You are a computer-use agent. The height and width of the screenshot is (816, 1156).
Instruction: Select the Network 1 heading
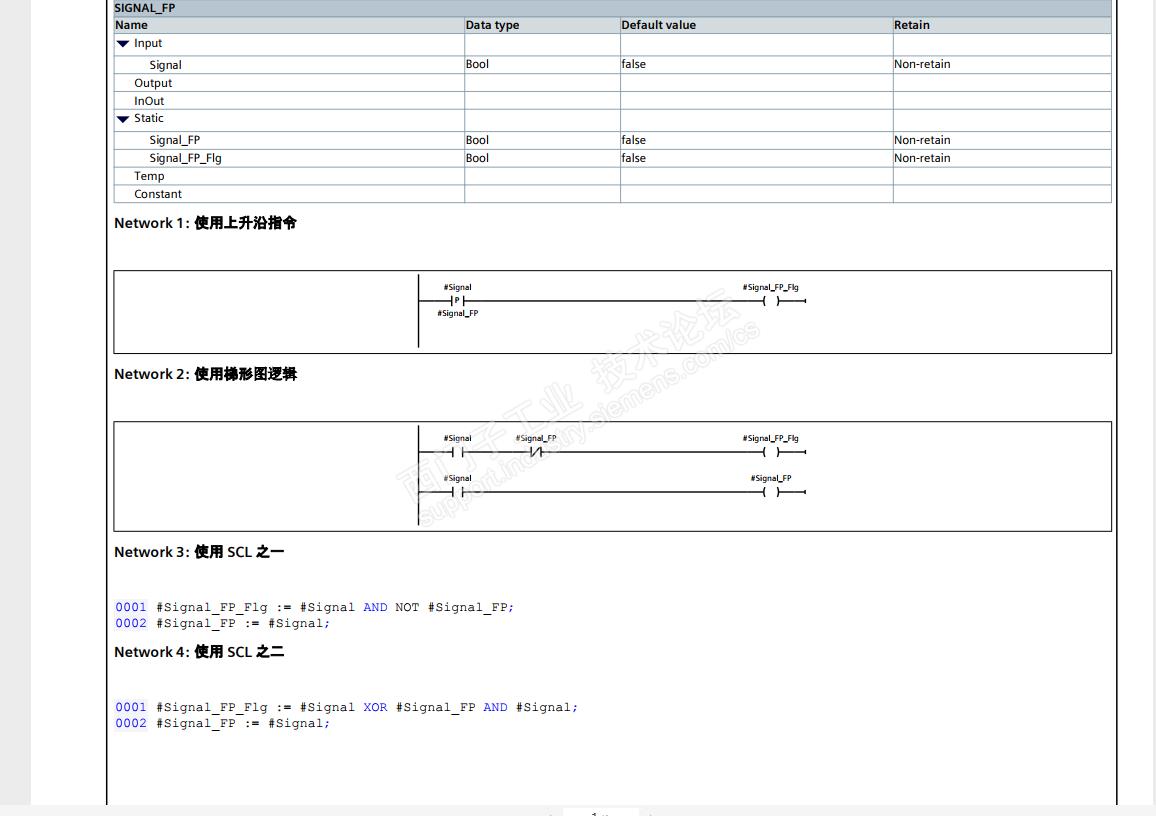(205, 223)
